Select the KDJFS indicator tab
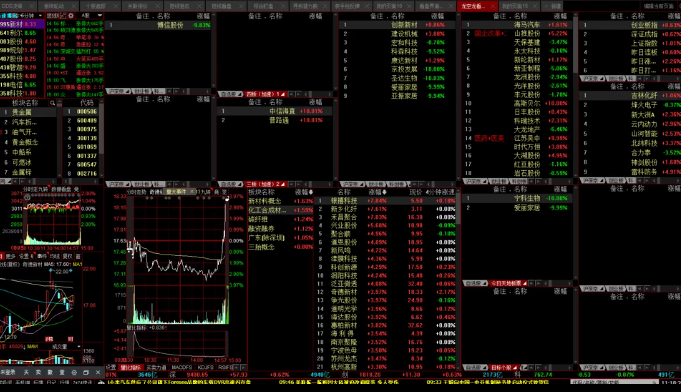This screenshot has height=392, width=681. [205, 367]
